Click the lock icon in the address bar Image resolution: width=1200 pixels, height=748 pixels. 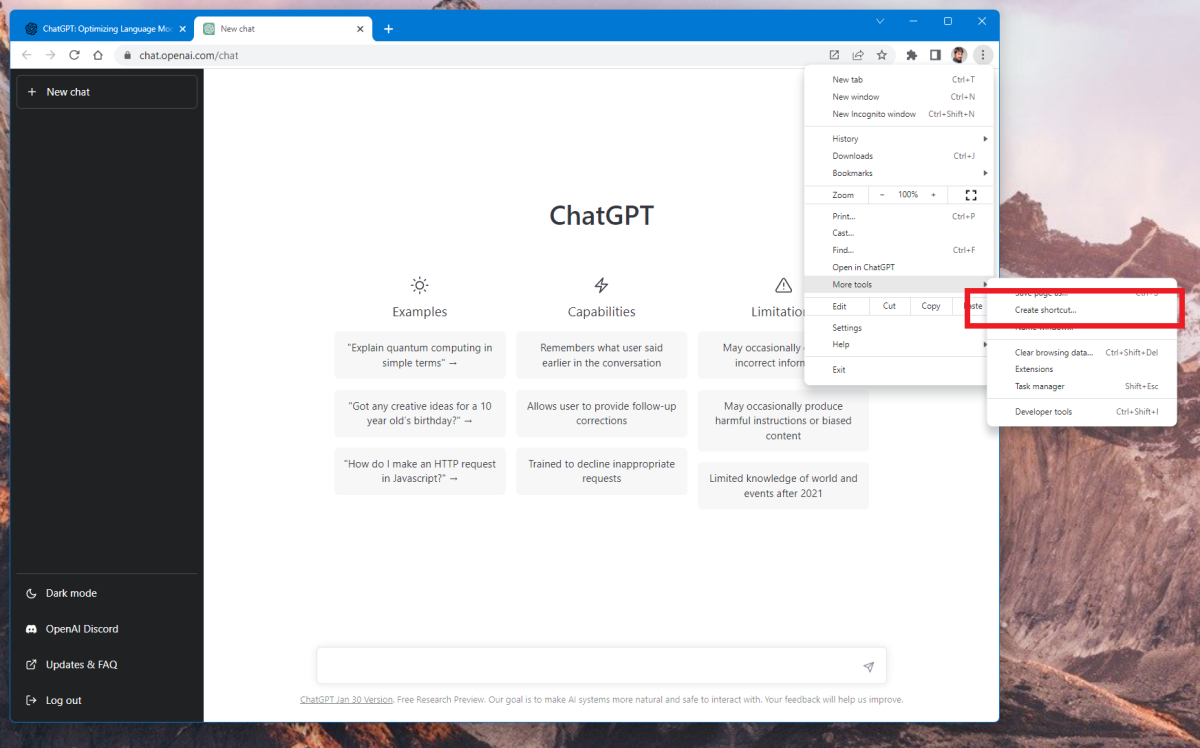(127, 56)
